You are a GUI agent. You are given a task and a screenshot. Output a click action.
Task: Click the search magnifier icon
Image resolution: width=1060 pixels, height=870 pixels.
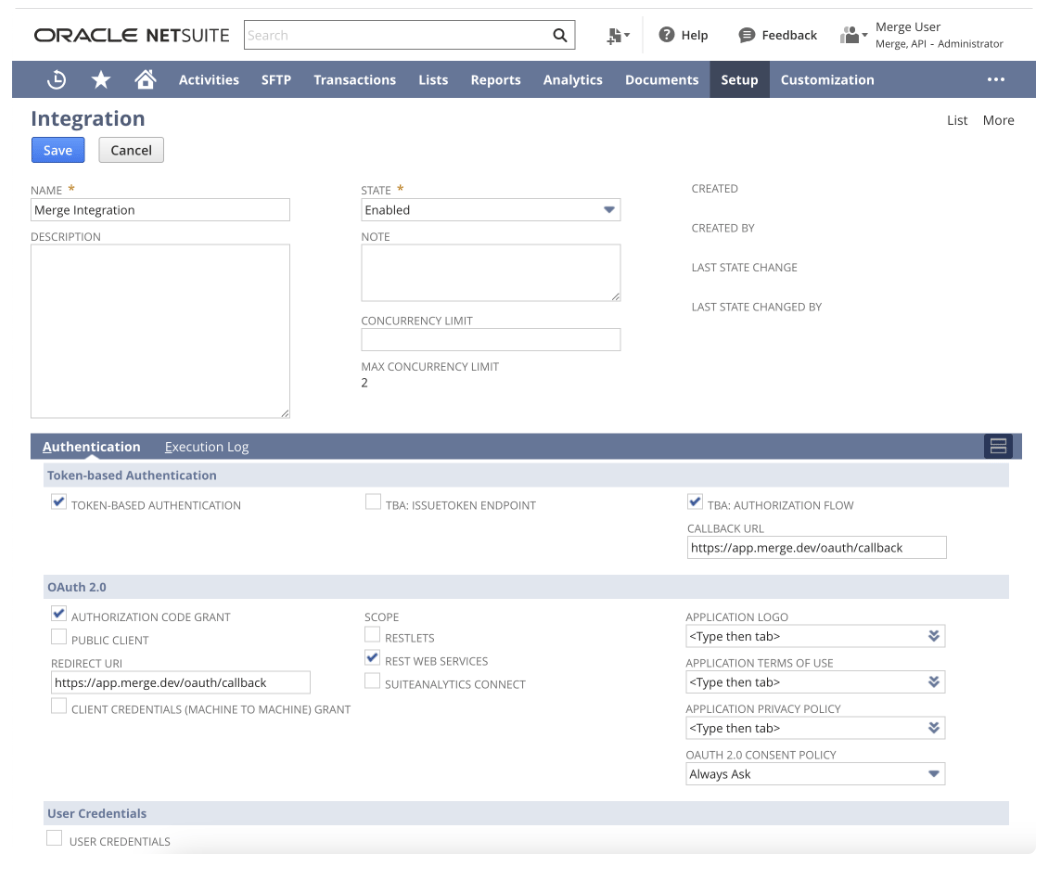[559, 35]
